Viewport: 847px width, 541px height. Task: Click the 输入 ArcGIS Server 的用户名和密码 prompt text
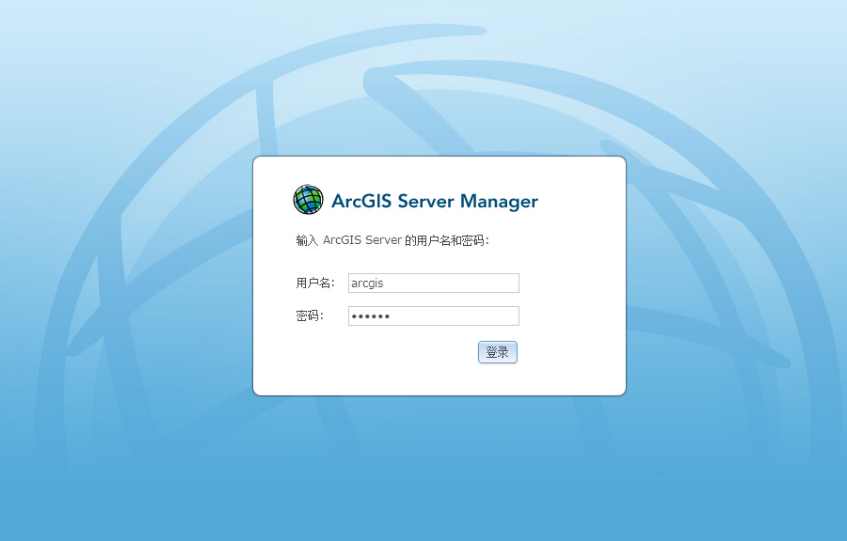pos(392,240)
